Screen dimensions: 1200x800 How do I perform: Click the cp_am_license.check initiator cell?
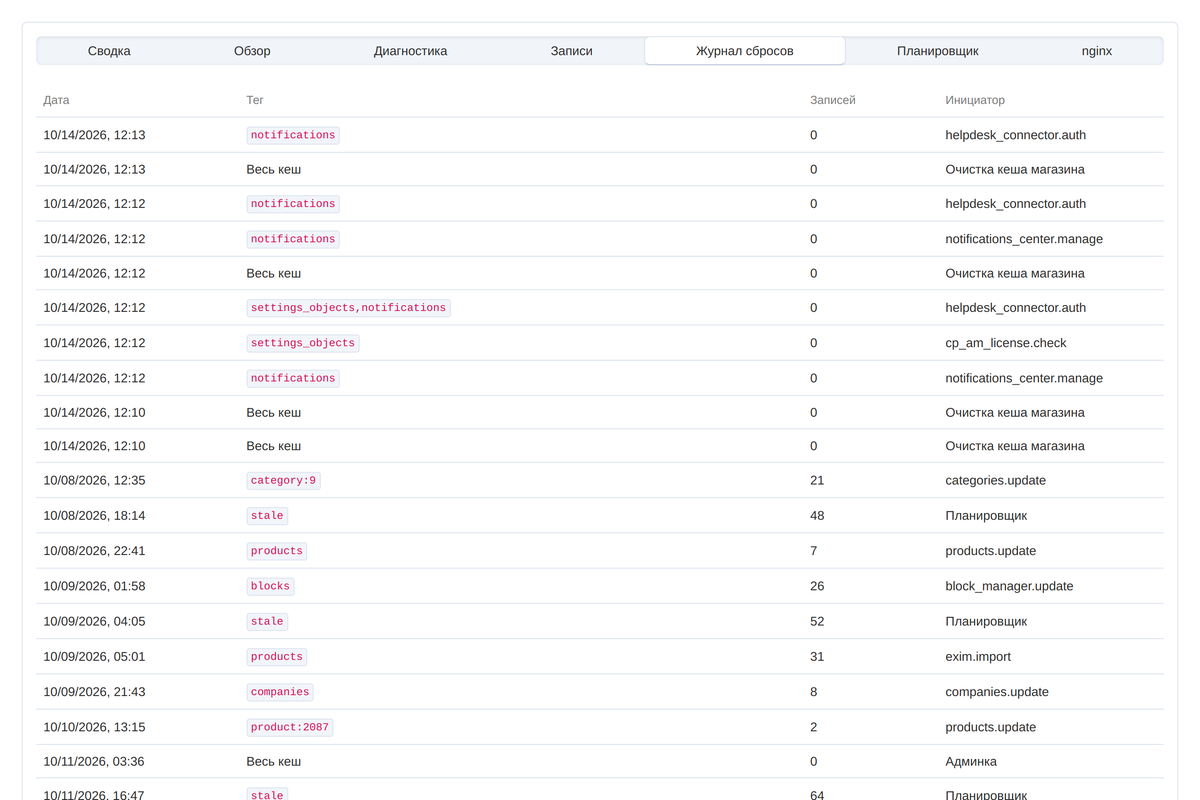click(x=1006, y=343)
